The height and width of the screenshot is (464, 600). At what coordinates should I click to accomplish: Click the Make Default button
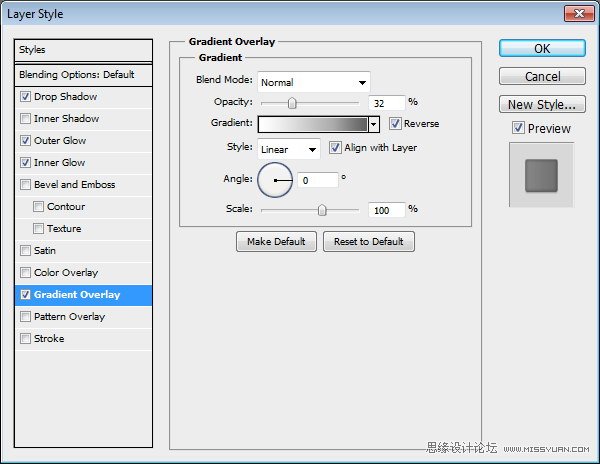276,241
